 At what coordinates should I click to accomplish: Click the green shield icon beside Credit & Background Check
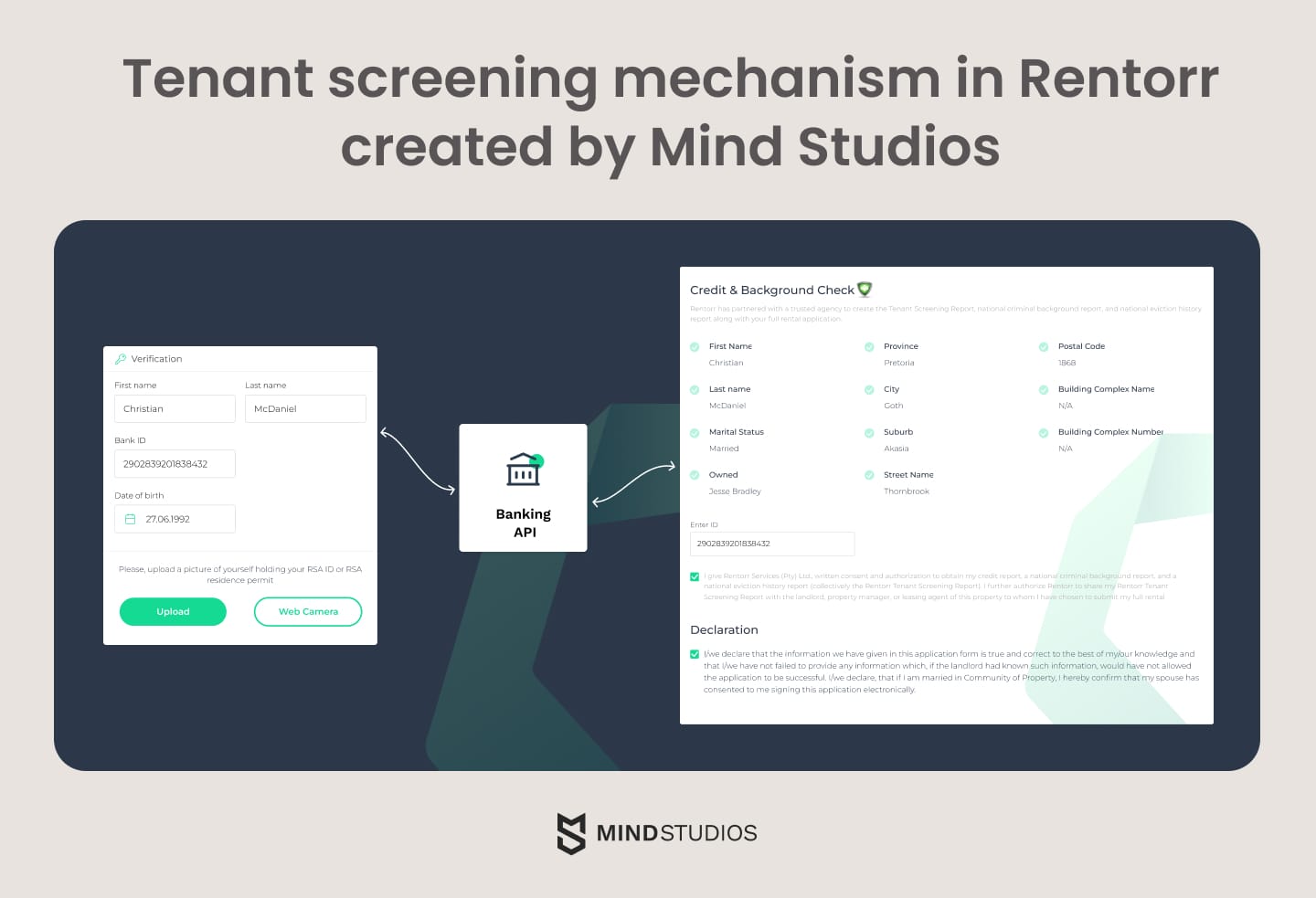point(865,290)
